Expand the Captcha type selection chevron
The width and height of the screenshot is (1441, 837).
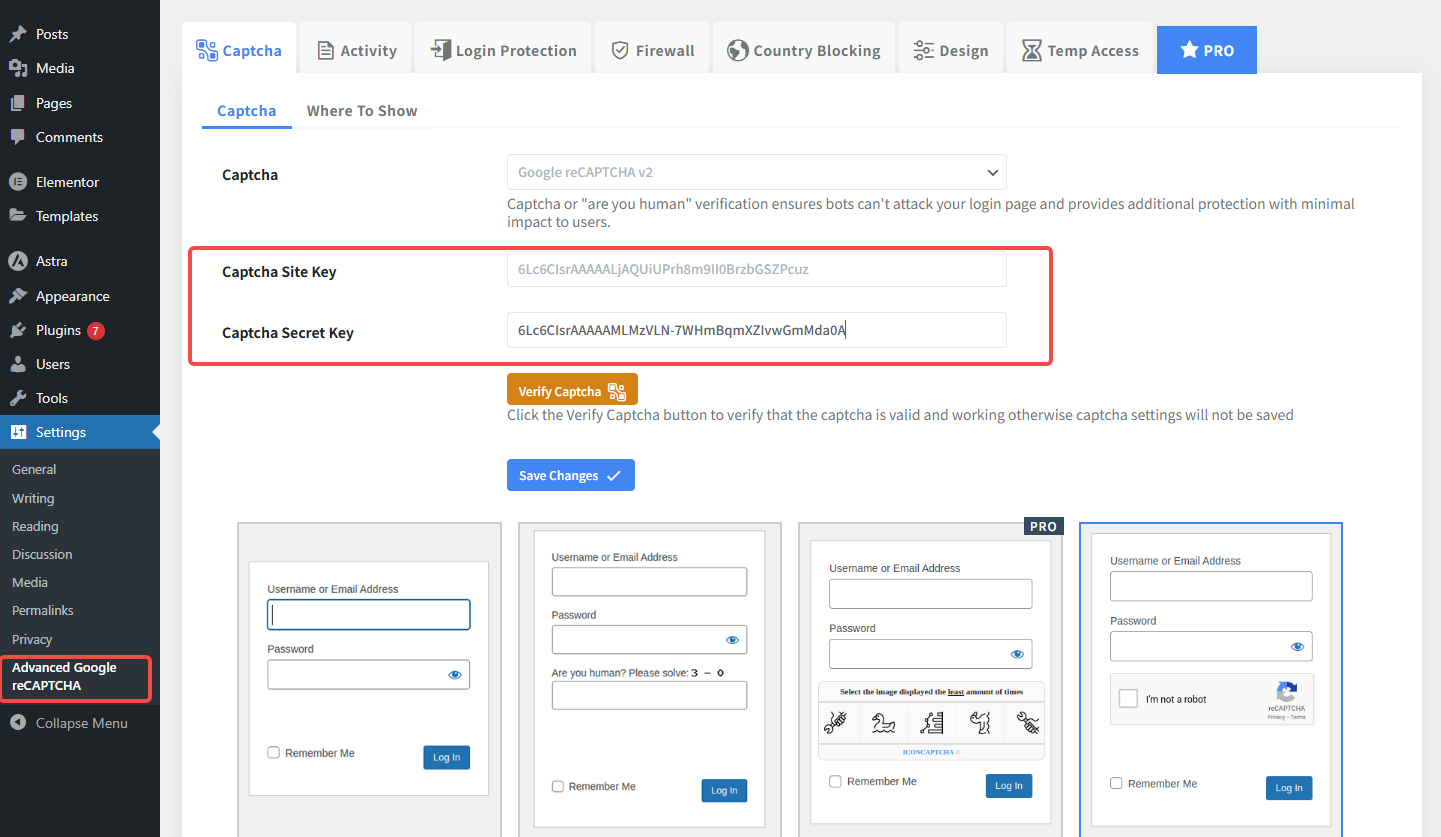coord(992,172)
